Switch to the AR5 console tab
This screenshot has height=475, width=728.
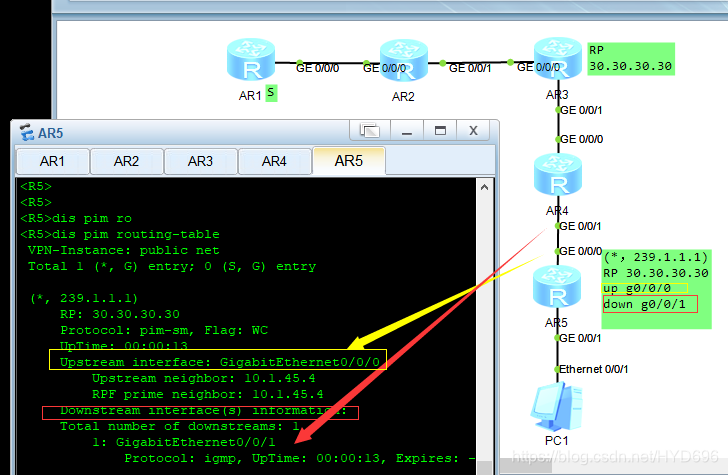[x=349, y=161]
